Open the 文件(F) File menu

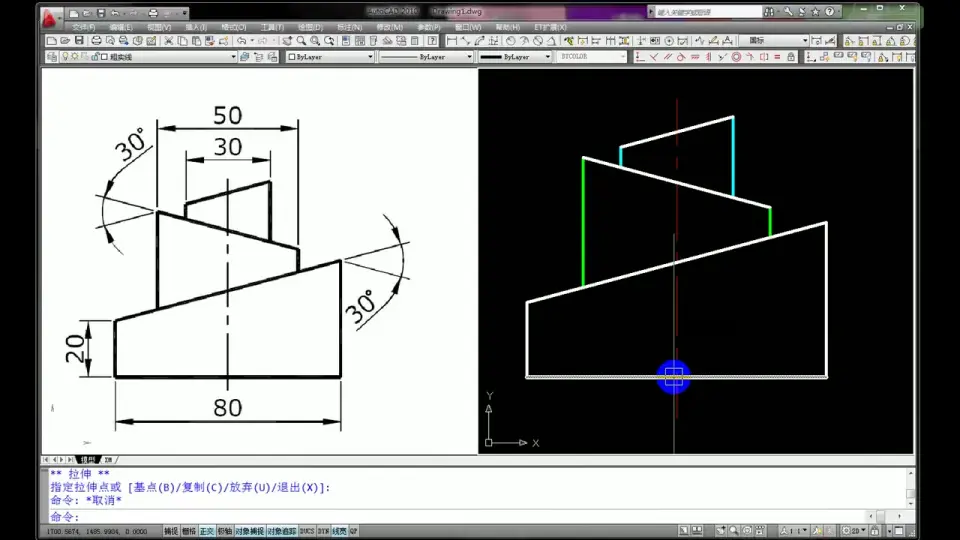pyautogui.click(x=83, y=28)
